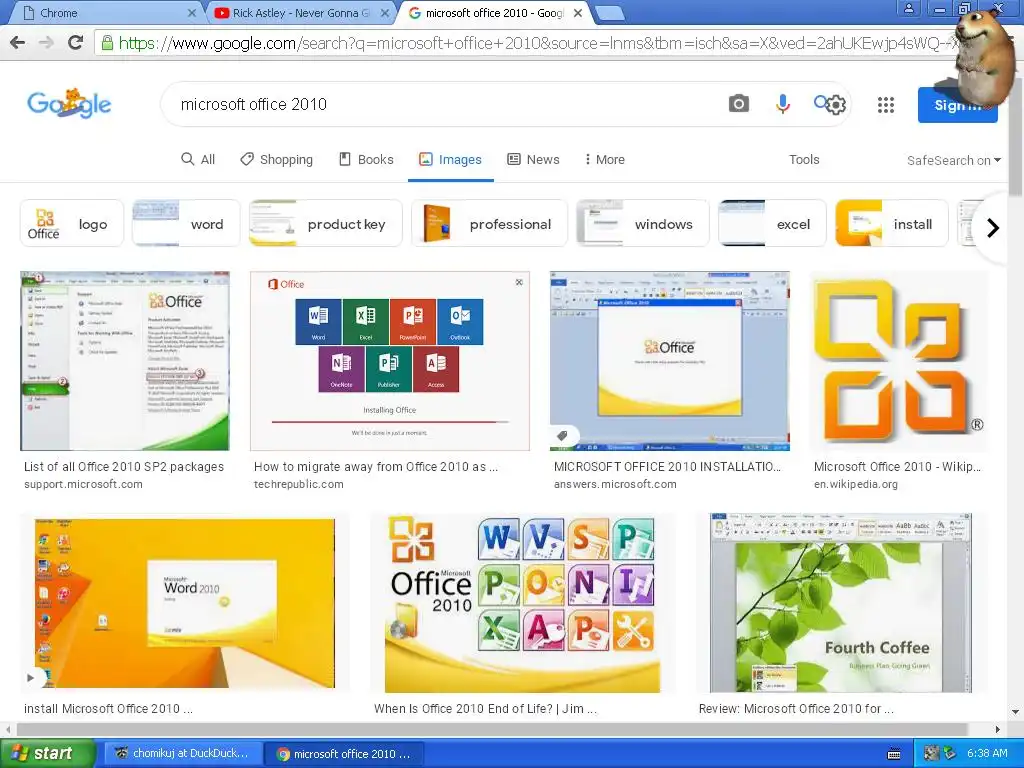Screen dimensions: 1024x768
Task: Click How to migrate away from Office 2010 link
Action: pyautogui.click(x=376, y=466)
